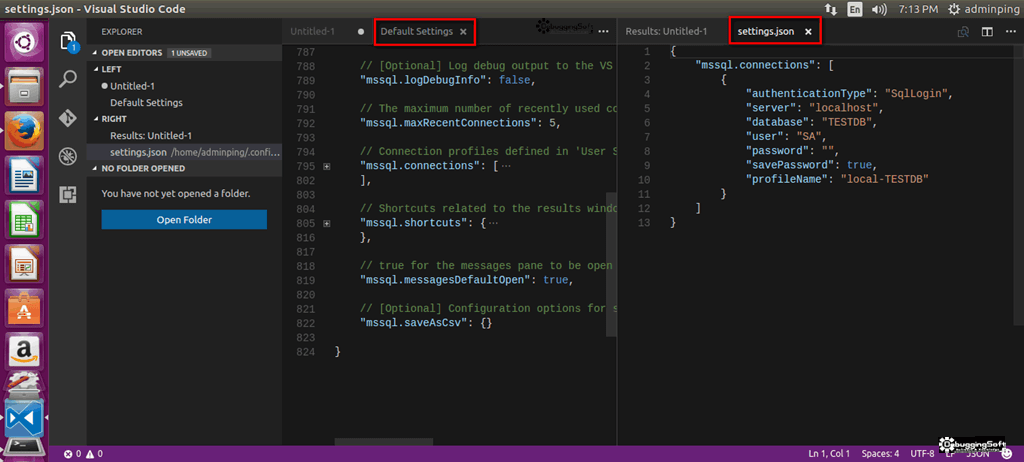This screenshot has width=1024, height=462.
Task: Click the "mssql.saveAsCsv" setting key
Action: [x=414, y=323]
